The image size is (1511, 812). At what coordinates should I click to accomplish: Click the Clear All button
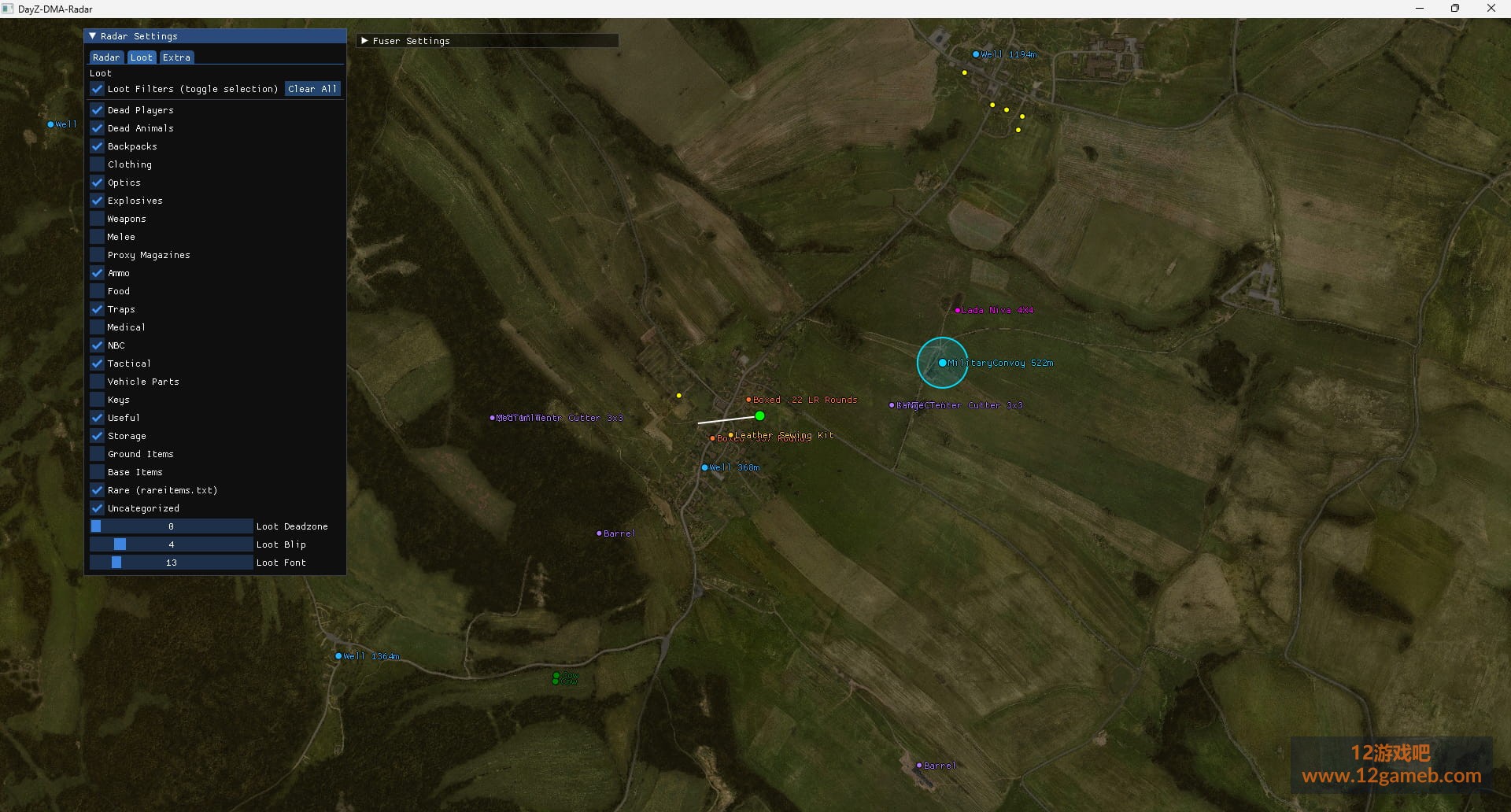point(312,89)
